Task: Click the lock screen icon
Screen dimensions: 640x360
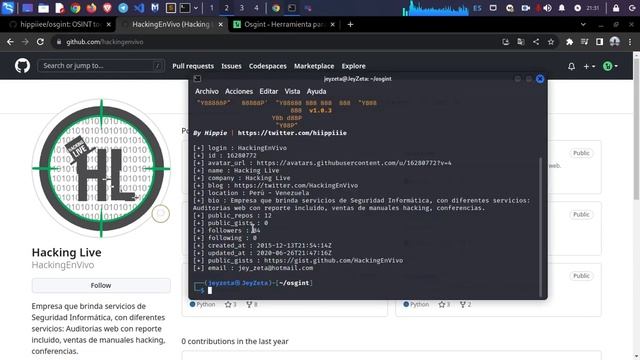Action: 616,8
